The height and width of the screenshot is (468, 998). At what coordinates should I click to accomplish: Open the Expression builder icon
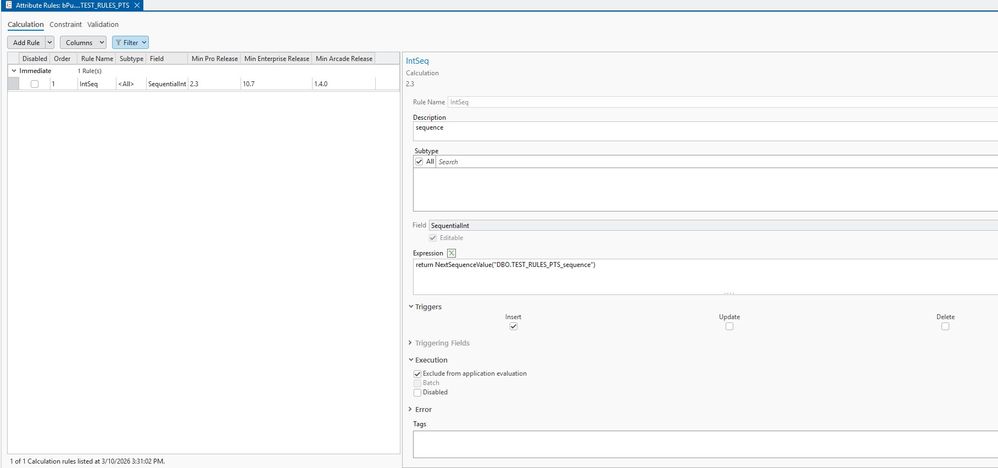click(x=451, y=253)
